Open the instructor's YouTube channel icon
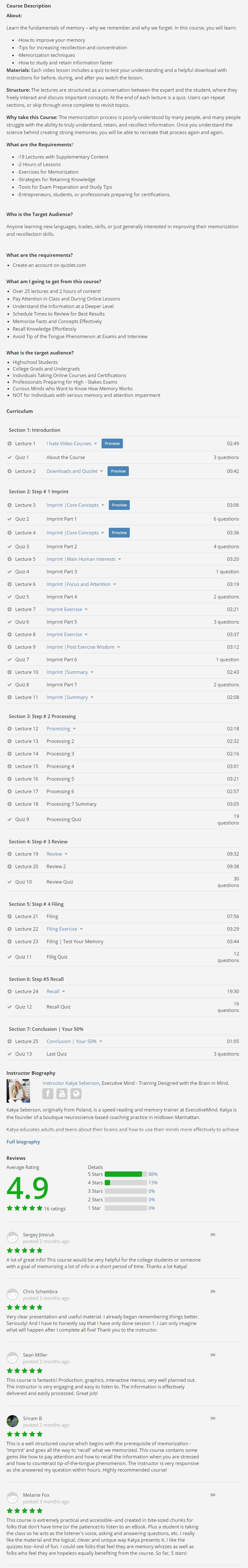The image size is (248, 1568). pos(62,1094)
